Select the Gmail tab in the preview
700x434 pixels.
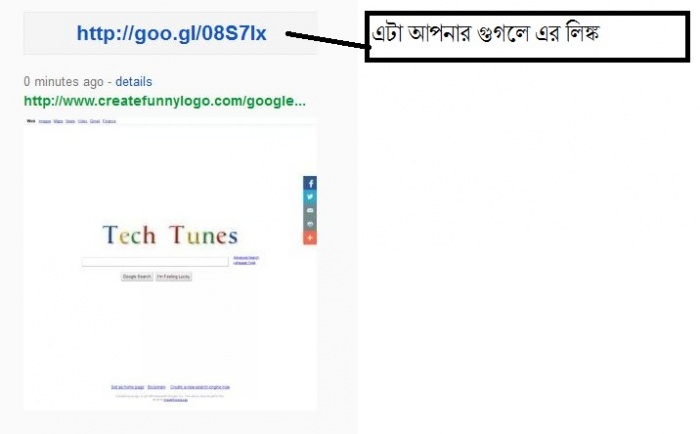click(95, 121)
